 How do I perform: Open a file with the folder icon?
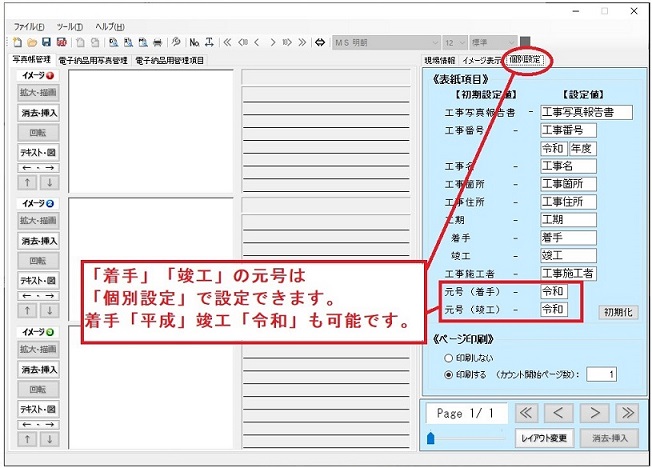32,42
